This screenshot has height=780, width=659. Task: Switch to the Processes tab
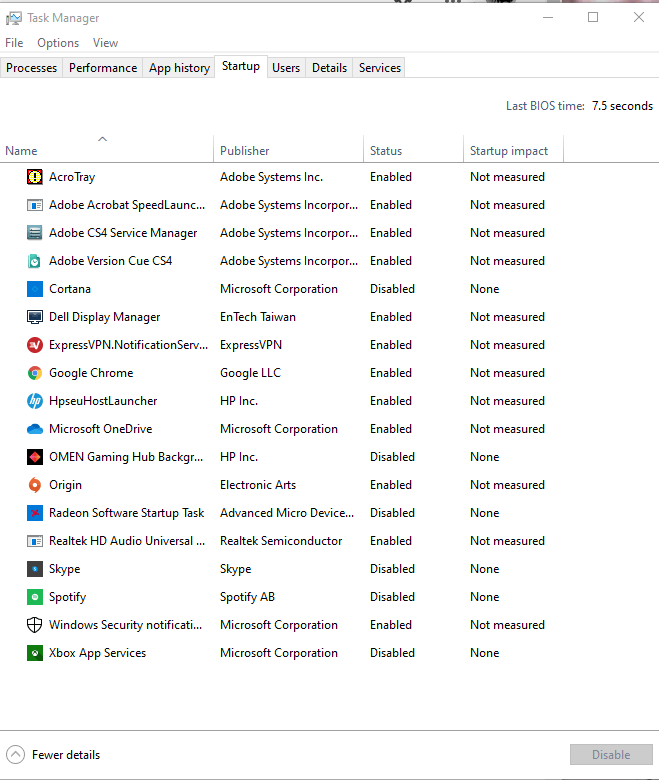pos(31,68)
